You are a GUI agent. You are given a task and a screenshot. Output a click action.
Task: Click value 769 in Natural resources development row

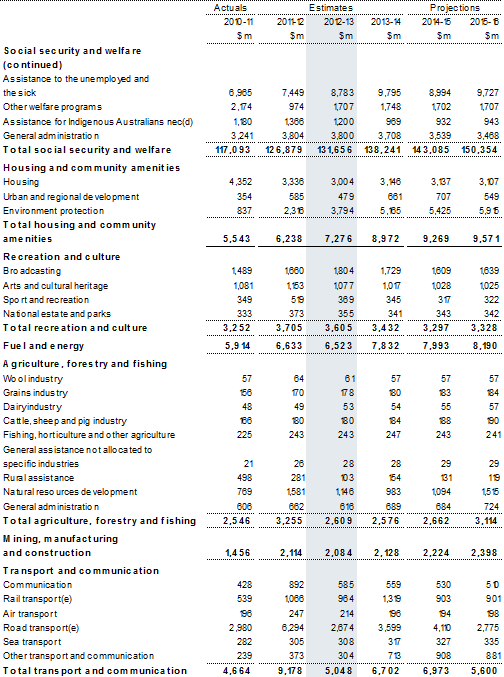click(244, 492)
